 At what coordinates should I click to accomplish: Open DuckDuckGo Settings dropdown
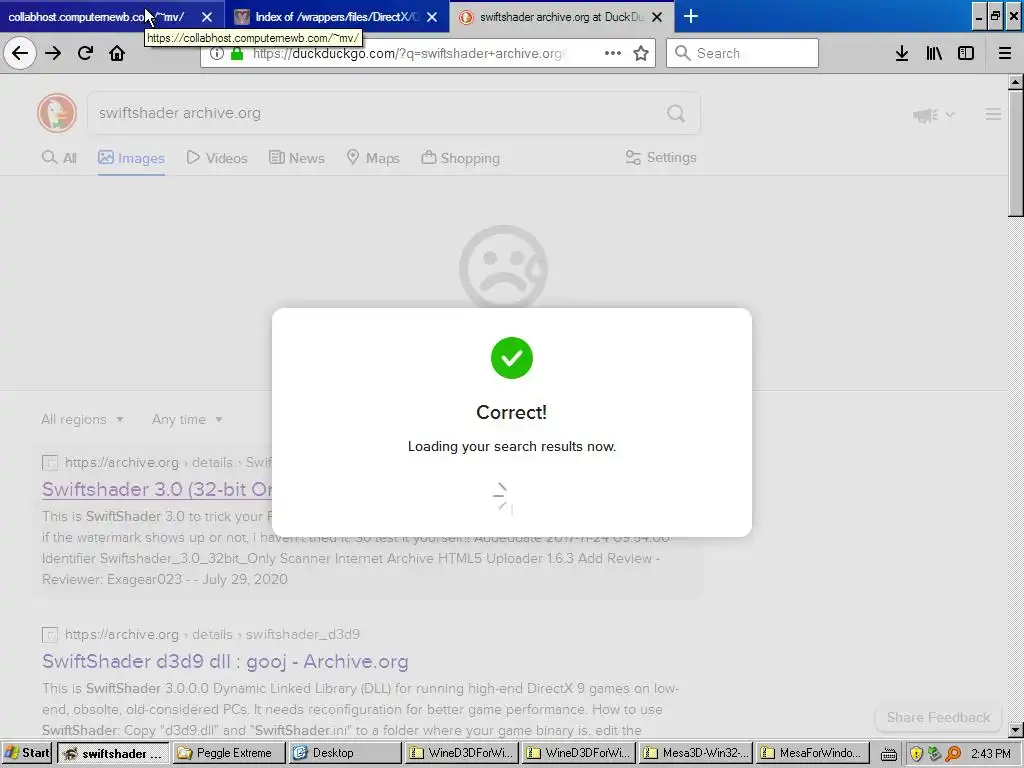point(660,157)
